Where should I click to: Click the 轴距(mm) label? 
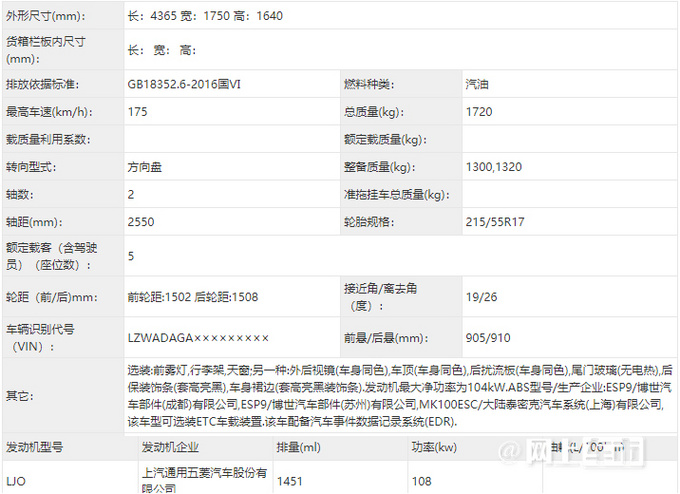34,222
